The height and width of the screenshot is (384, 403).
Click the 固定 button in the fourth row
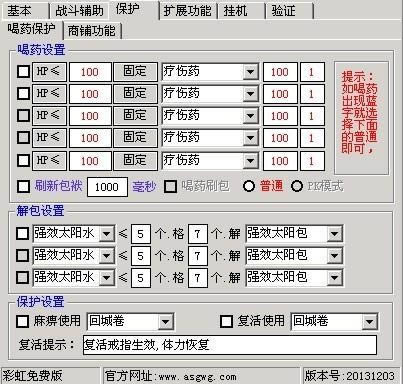135,137
